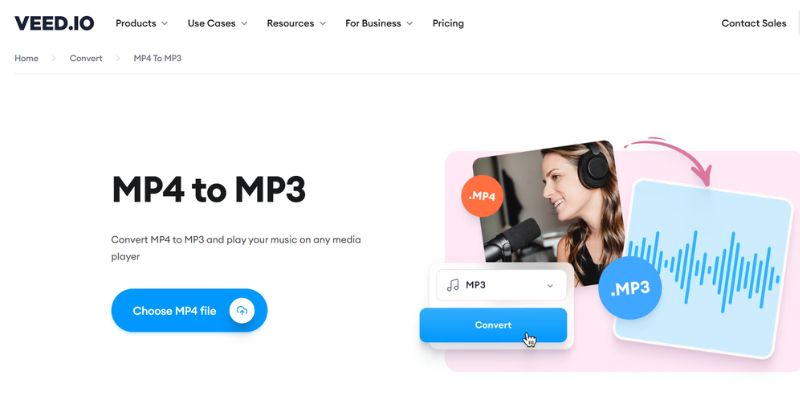800x400 pixels.
Task: Expand the Use Cases menu chevron
Action: 244,23
